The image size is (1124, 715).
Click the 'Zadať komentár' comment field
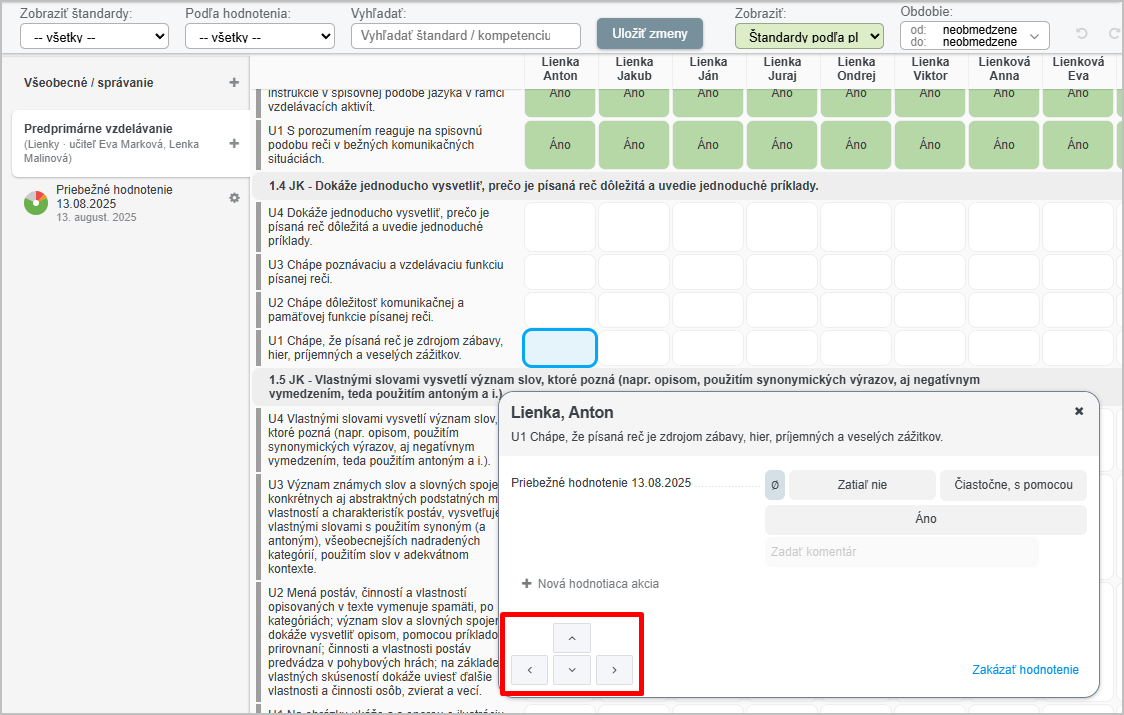click(900, 552)
